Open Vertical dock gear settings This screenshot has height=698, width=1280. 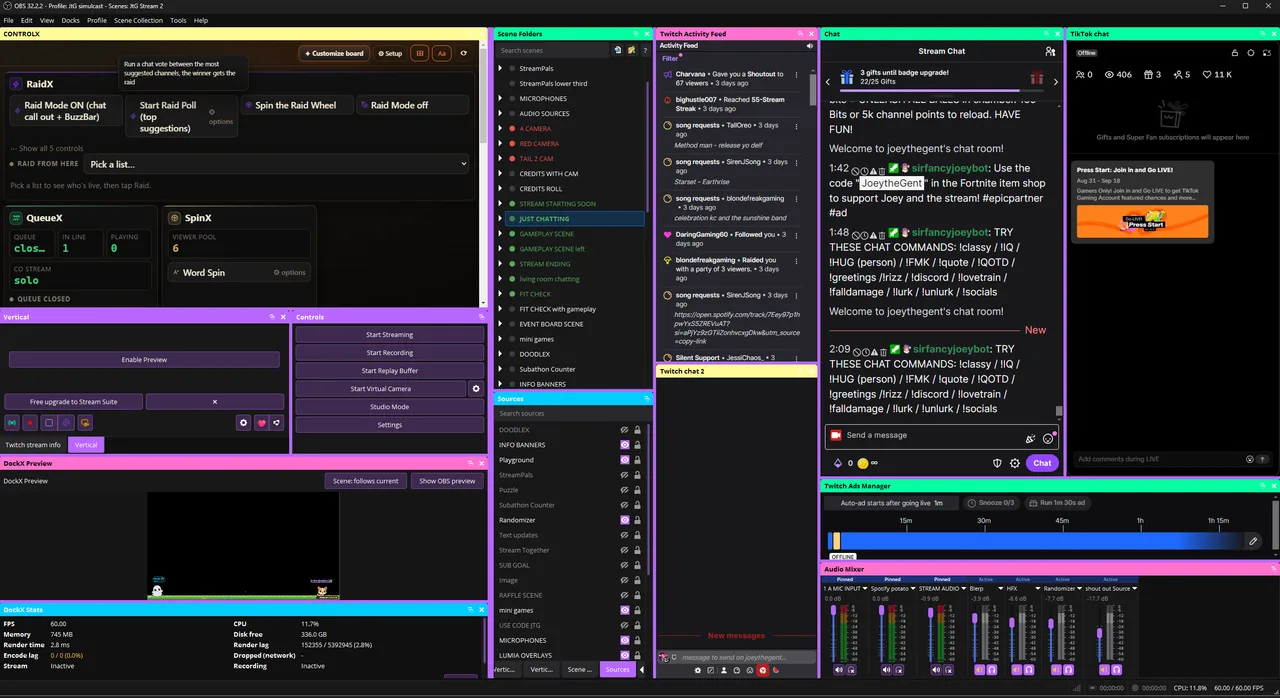point(243,423)
